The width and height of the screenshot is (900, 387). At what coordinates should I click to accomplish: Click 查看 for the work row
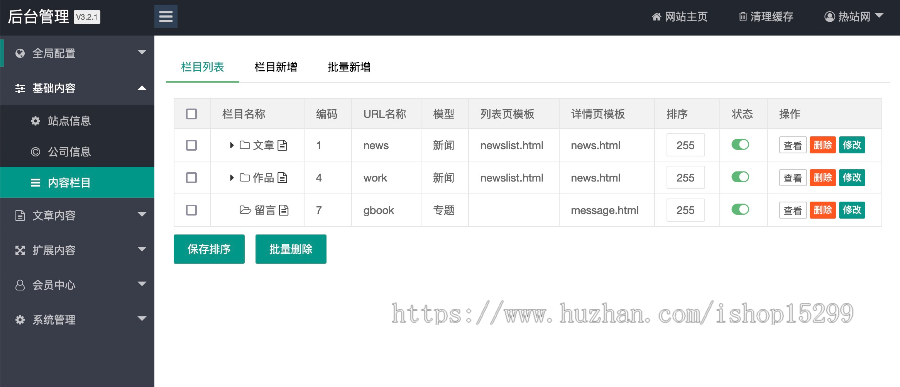[793, 178]
